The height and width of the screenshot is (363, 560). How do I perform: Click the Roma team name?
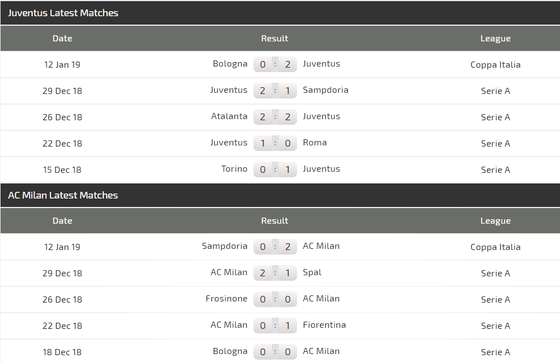pos(315,143)
